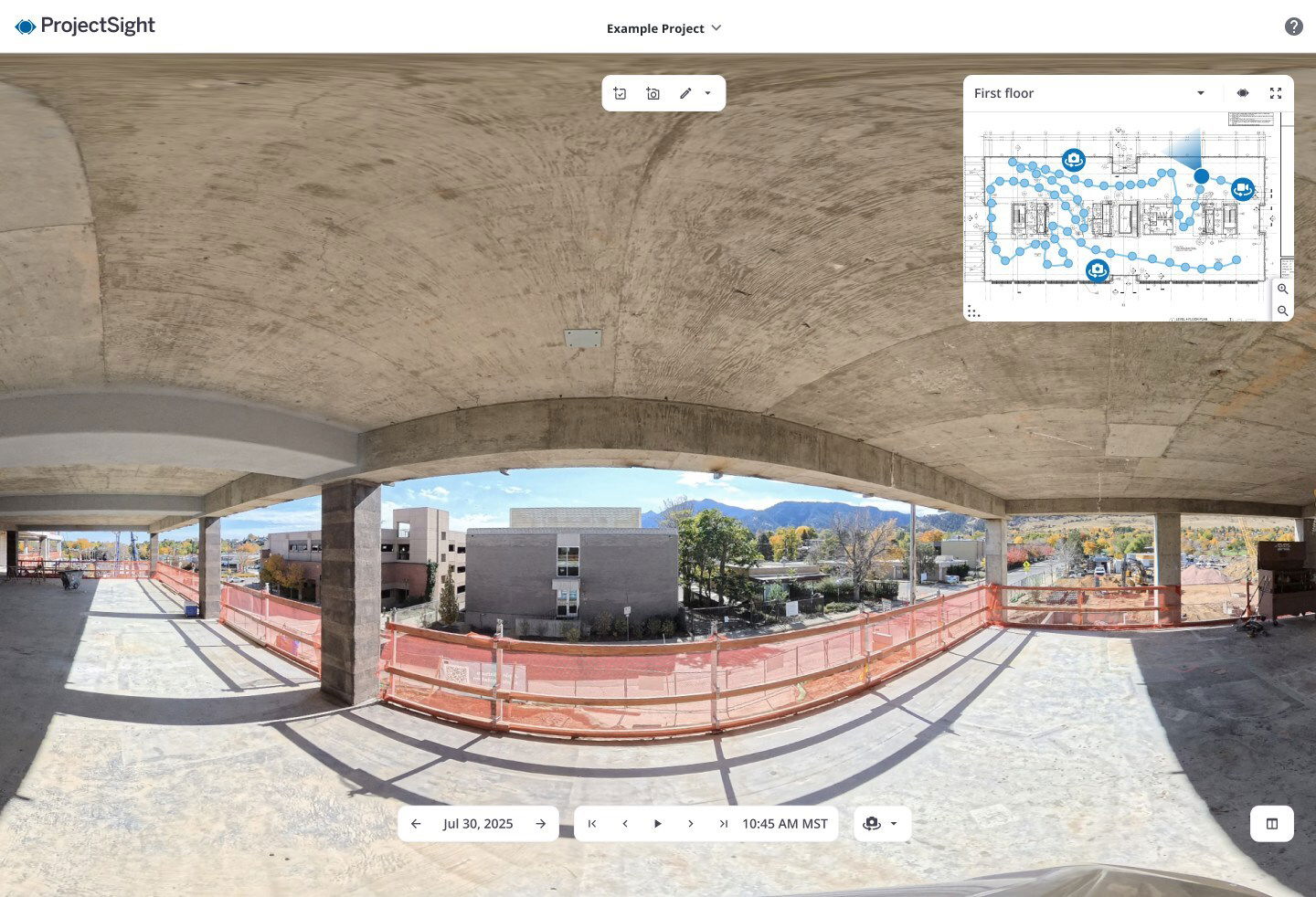
Task: Jump to the last capture with the skip-end control
Action: click(724, 823)
